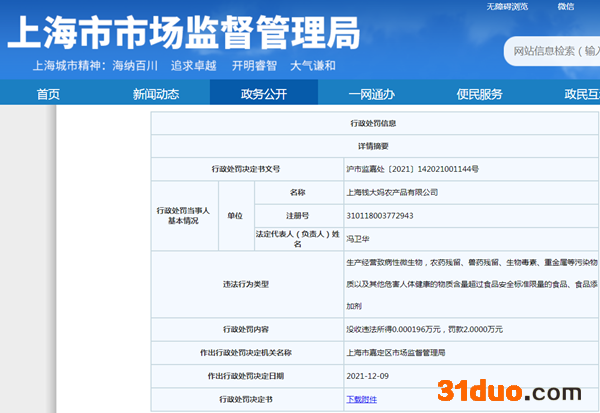Click authority name 上海市嘉定区市场监督管理局
The width and height of the screenshot is (600, 413).
(395, 352)
